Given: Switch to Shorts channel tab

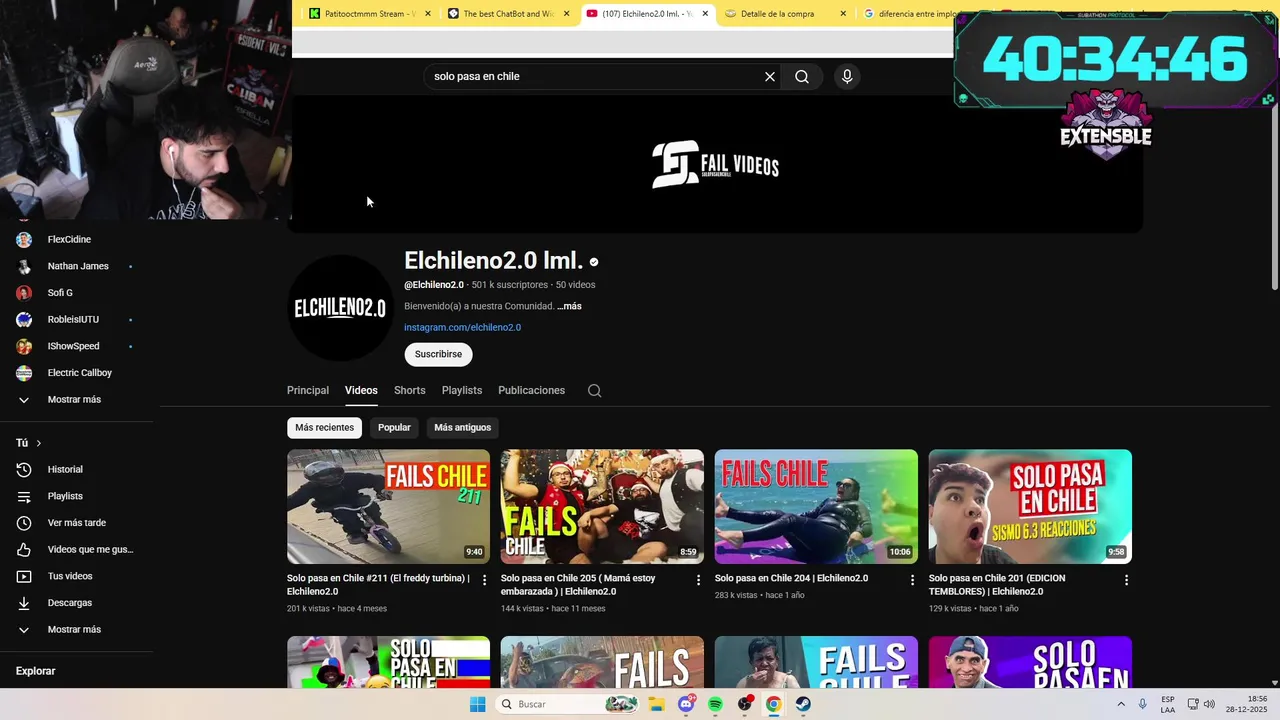Looking at the screenshot, I should [410, 391].
